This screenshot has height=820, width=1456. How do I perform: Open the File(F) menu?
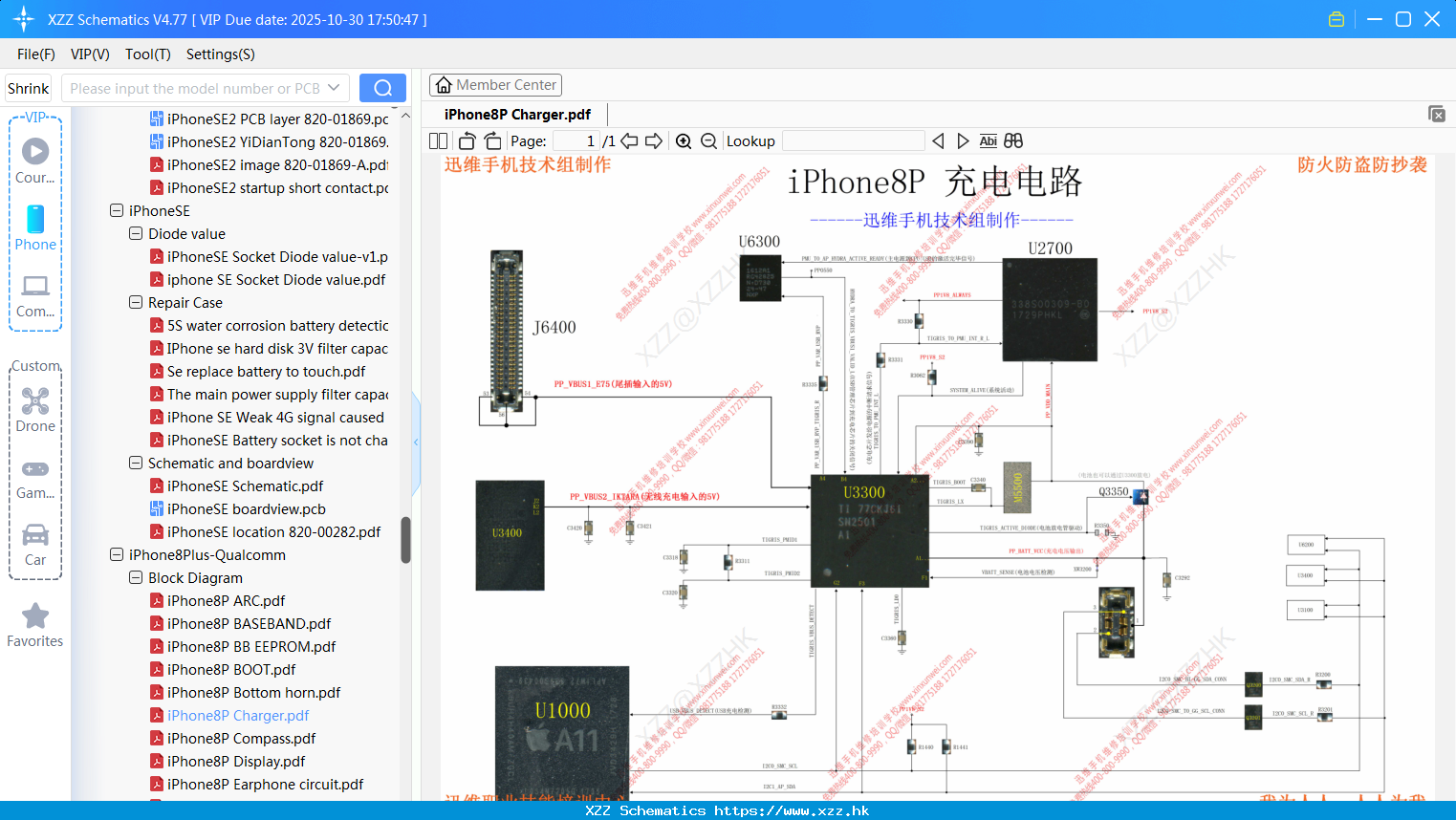(x=36, y=54)
